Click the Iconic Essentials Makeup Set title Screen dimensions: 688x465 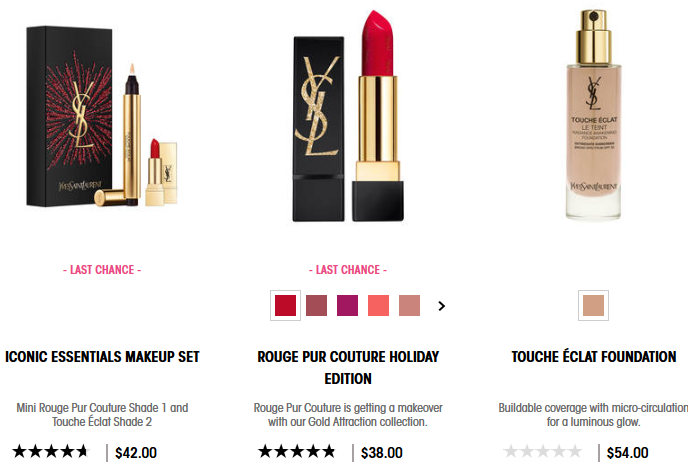[x=102, y=357]
